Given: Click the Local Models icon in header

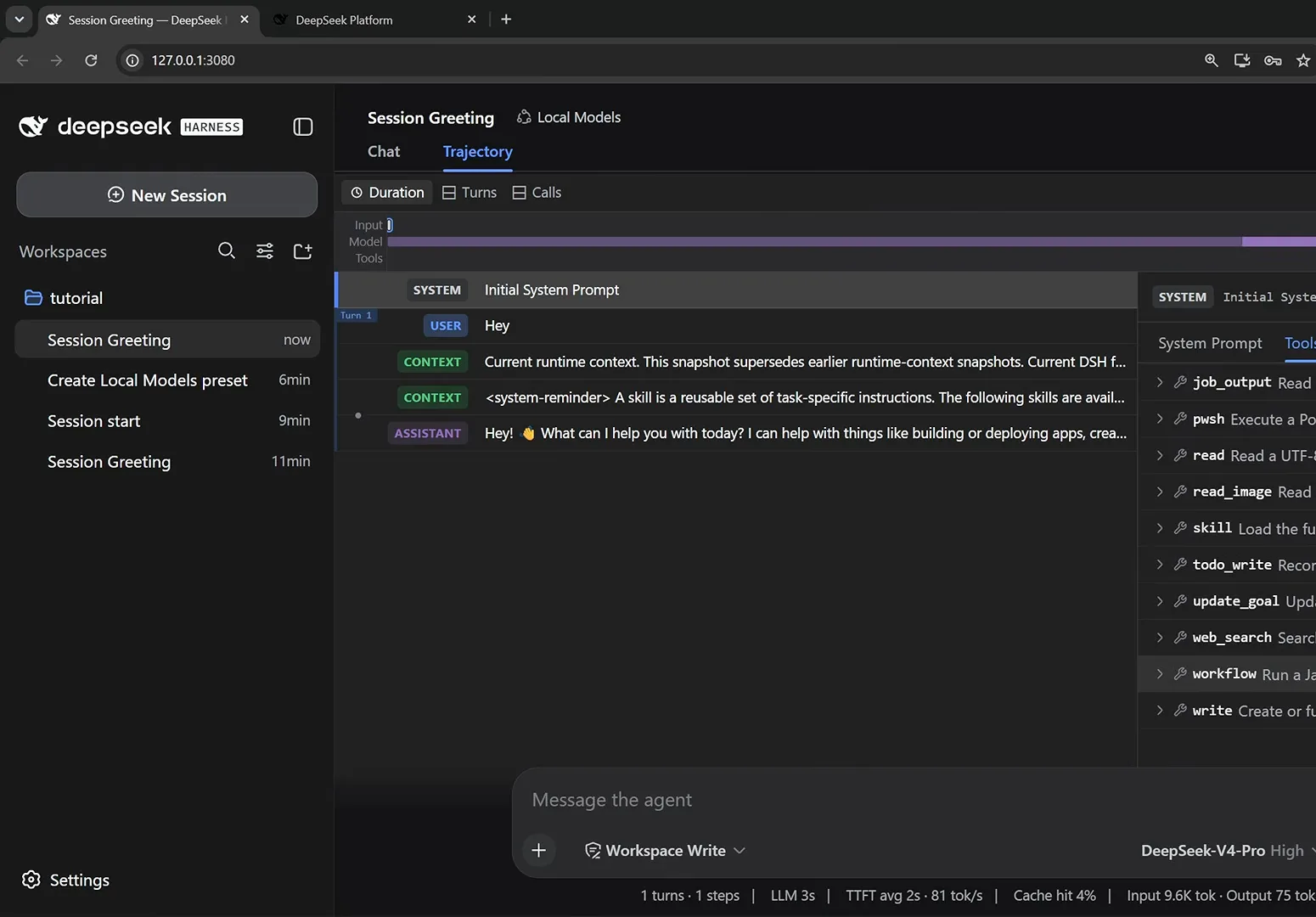Looking at the screenshot, I should click(x=524, y=117).
